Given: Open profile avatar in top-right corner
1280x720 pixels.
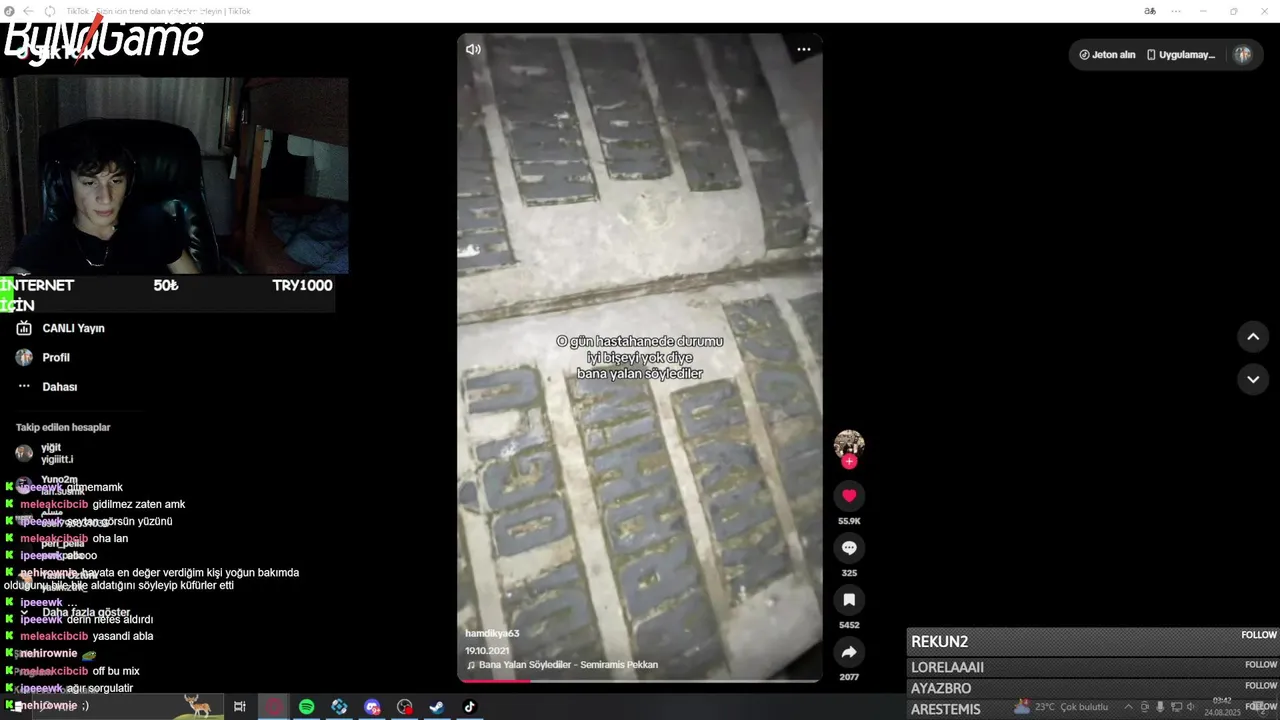Looking at the screenshot, I should coord(1243,55).
